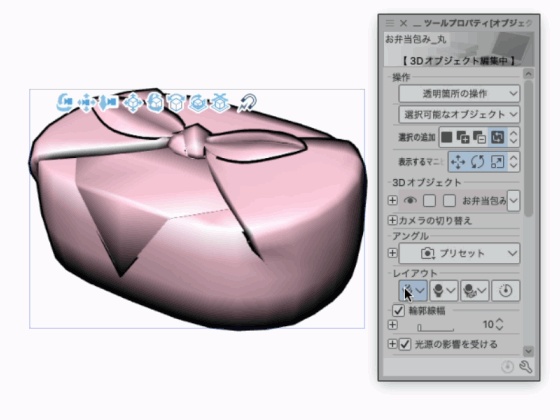Expand the 光源の影響を受ける plus box

392,344
